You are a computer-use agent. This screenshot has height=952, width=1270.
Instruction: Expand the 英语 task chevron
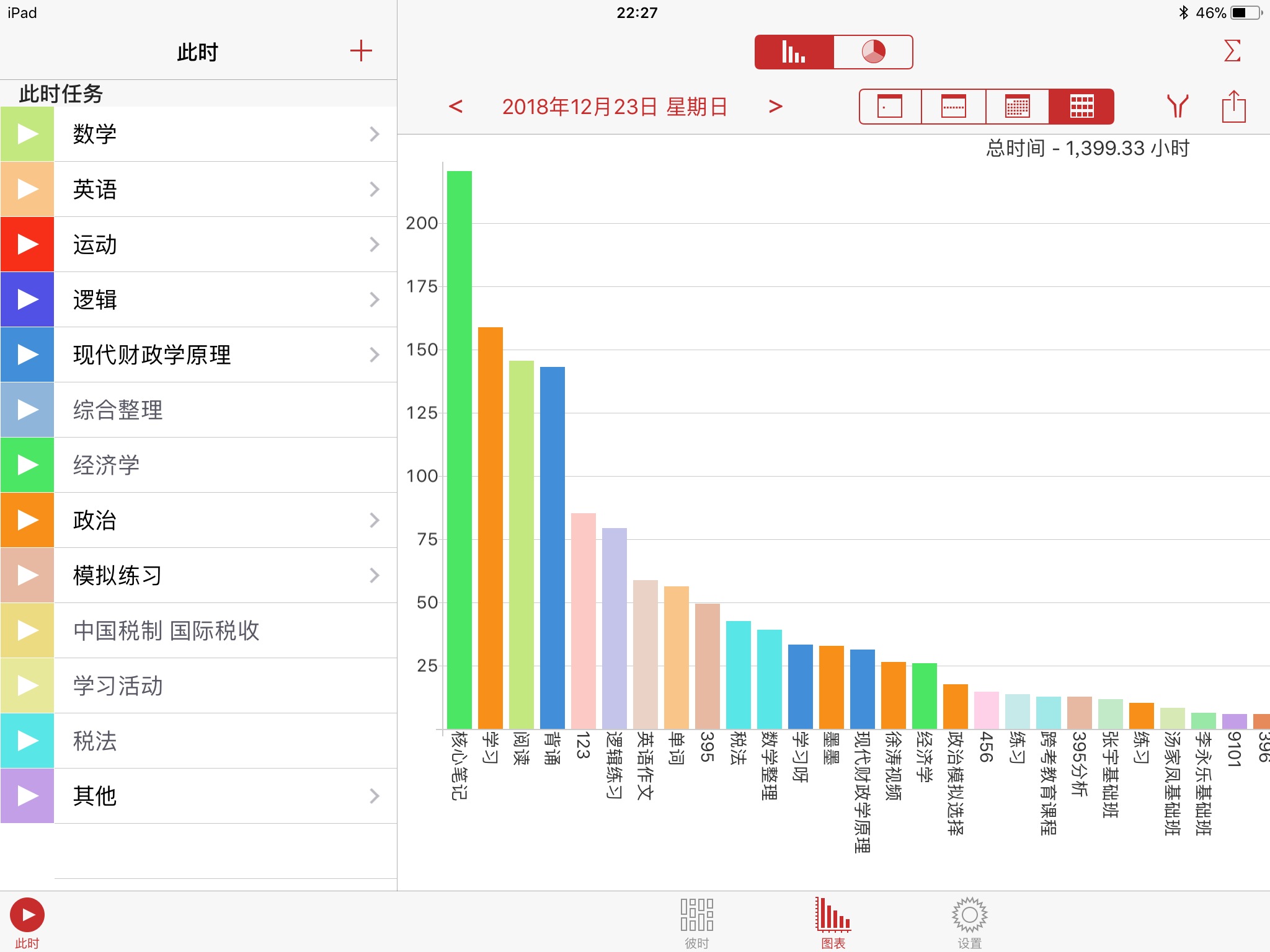click(375, 189)
